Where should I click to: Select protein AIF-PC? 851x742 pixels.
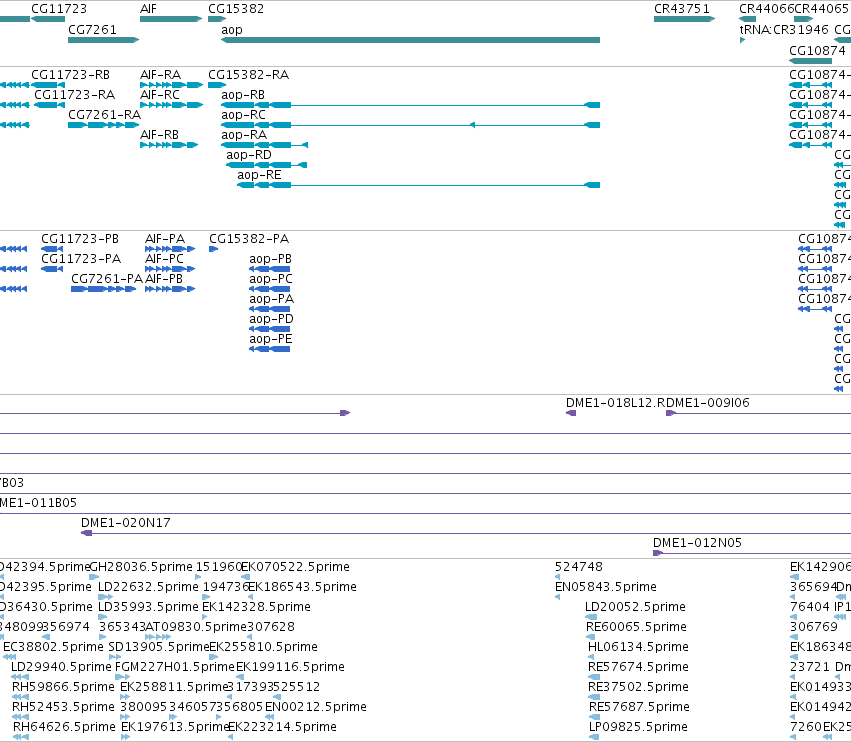170,269
